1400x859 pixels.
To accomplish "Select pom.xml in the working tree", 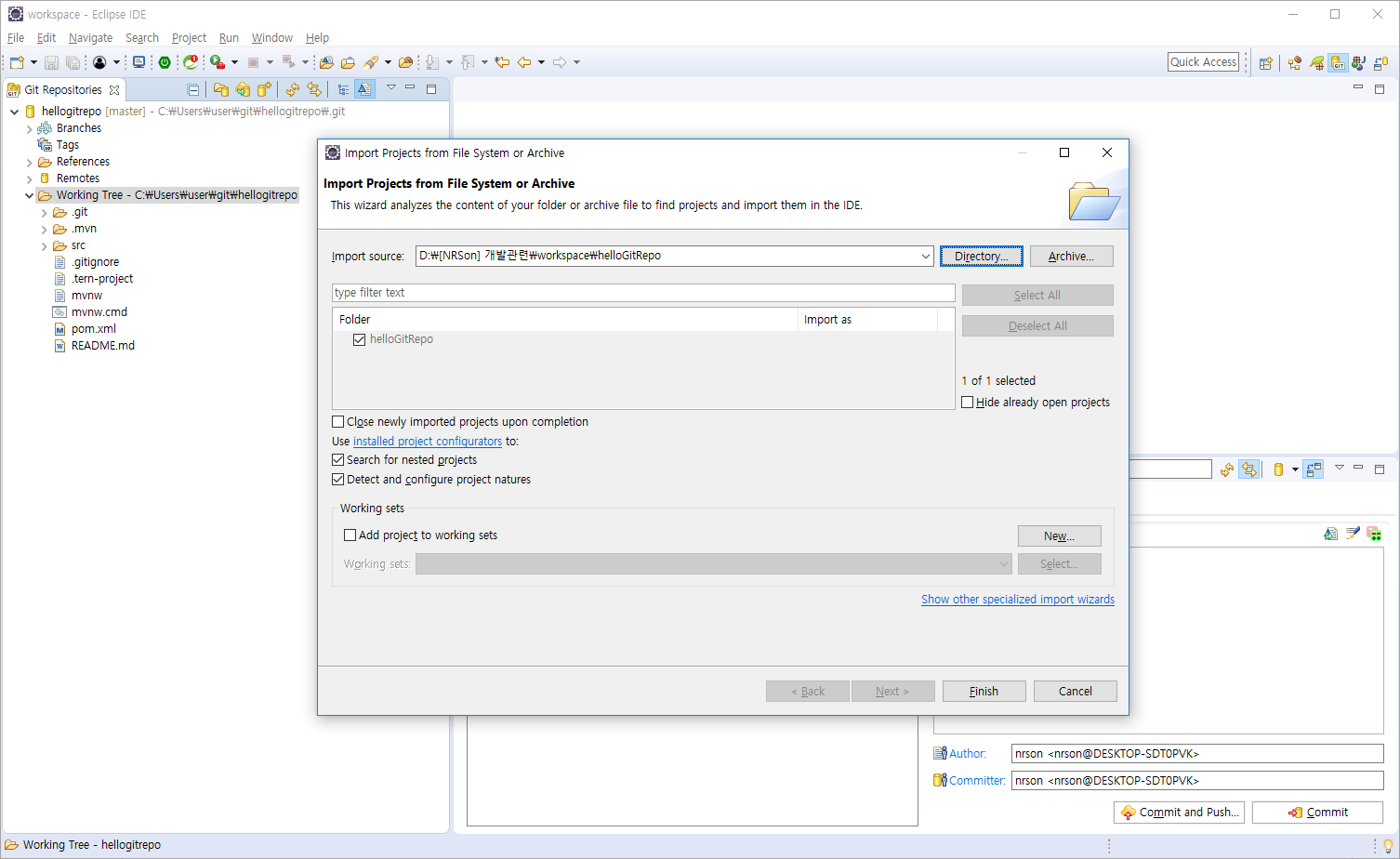I will pyautogui.click(x=94, y=329).
